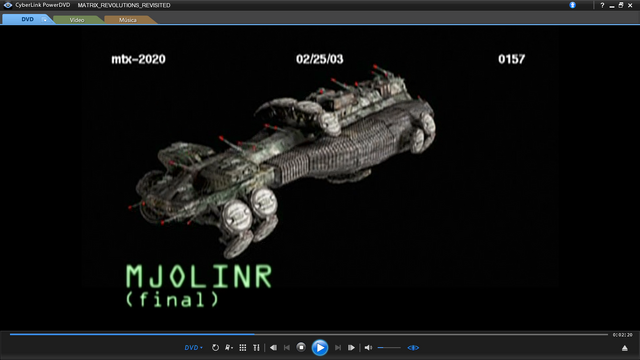Step backward one frame
The height and width of the screenshot is (360, 640).
[273, 348]
